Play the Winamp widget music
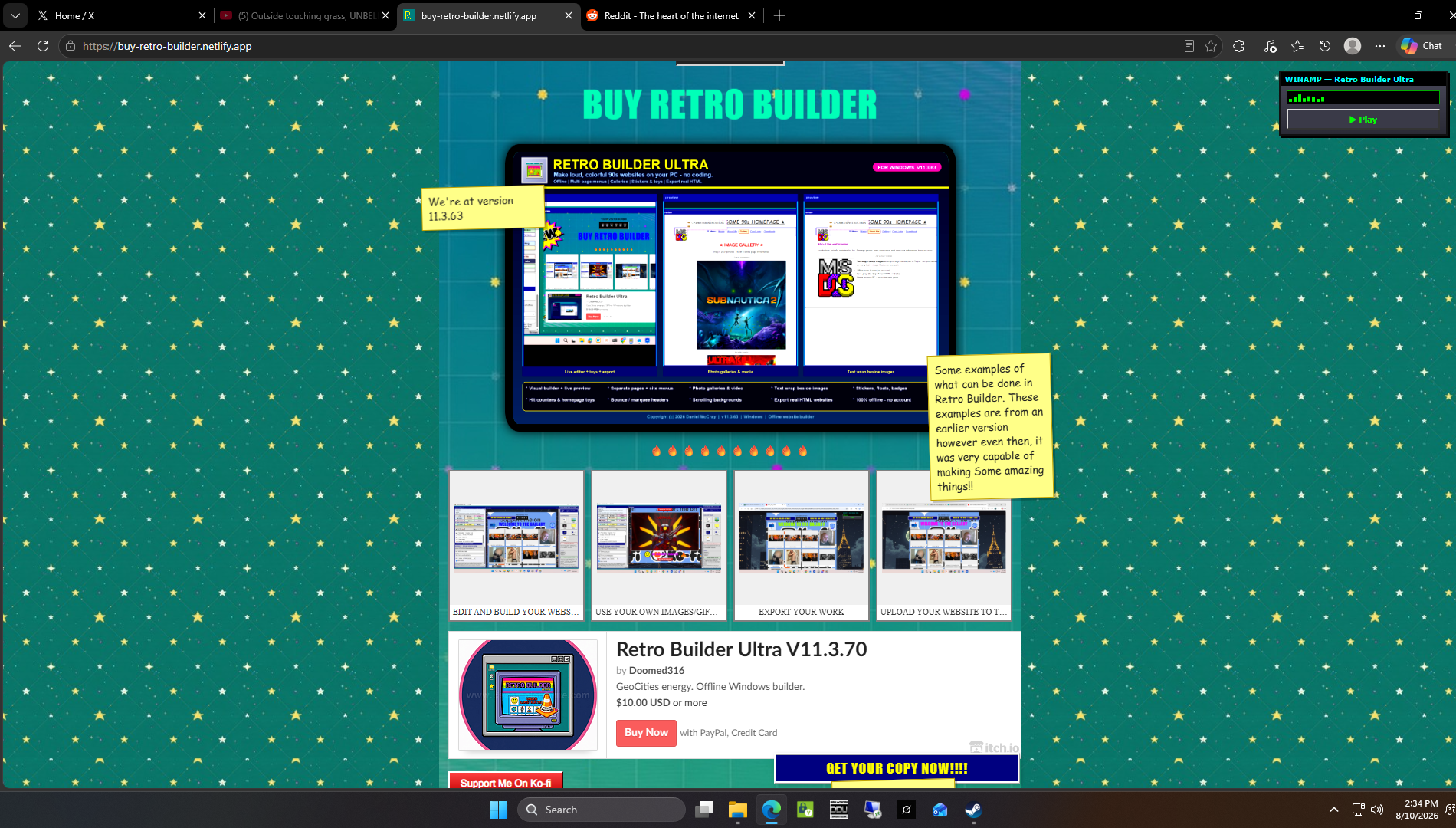 [x=1363, y=120]
